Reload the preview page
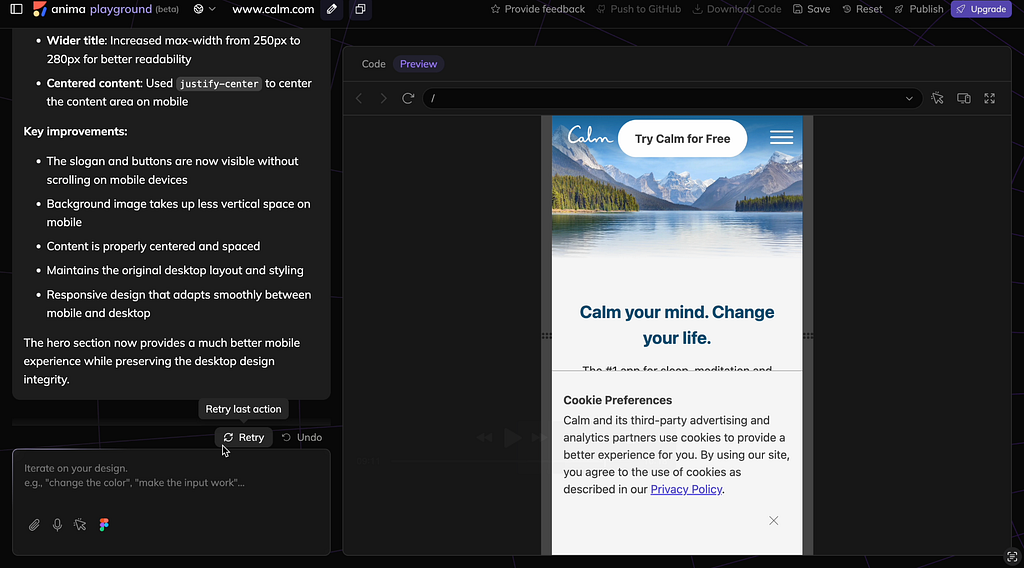1024x568 pixels. pos(408,99)
